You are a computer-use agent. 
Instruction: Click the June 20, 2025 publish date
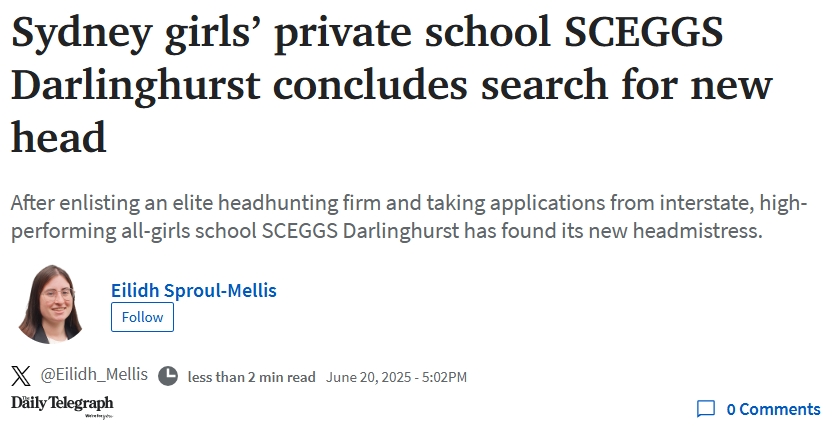(x=368, y=377)
